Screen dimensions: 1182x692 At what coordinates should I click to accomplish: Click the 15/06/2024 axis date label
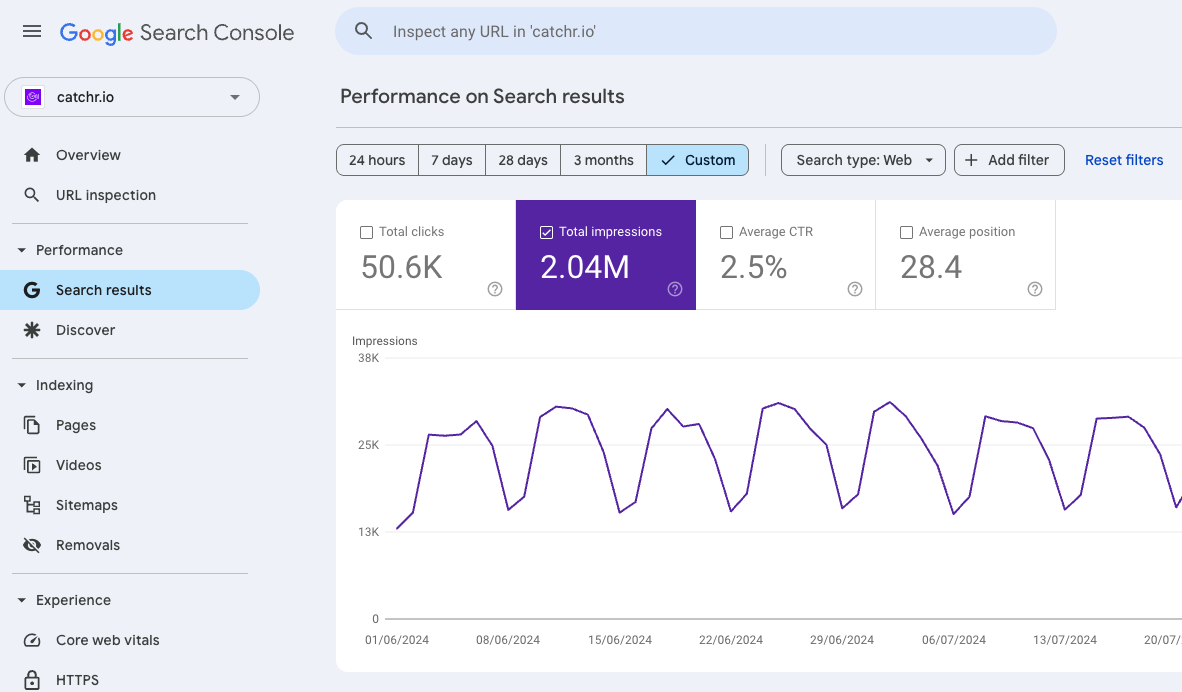tap(620, 640)
